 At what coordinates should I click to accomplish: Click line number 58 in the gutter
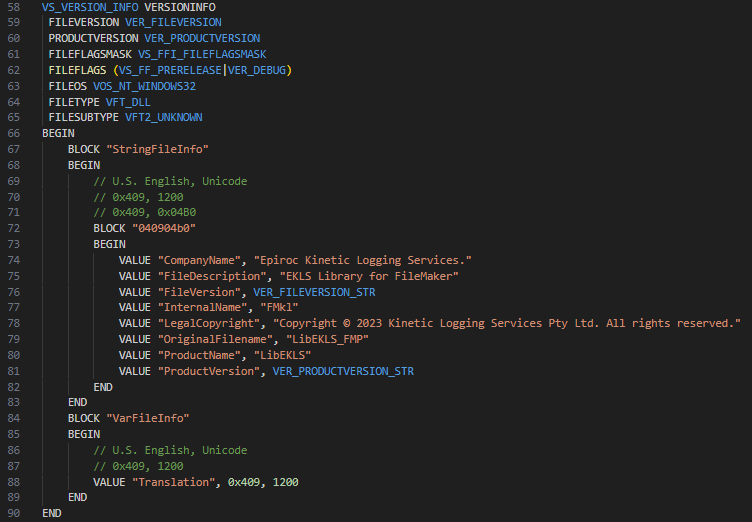(13, 6)
